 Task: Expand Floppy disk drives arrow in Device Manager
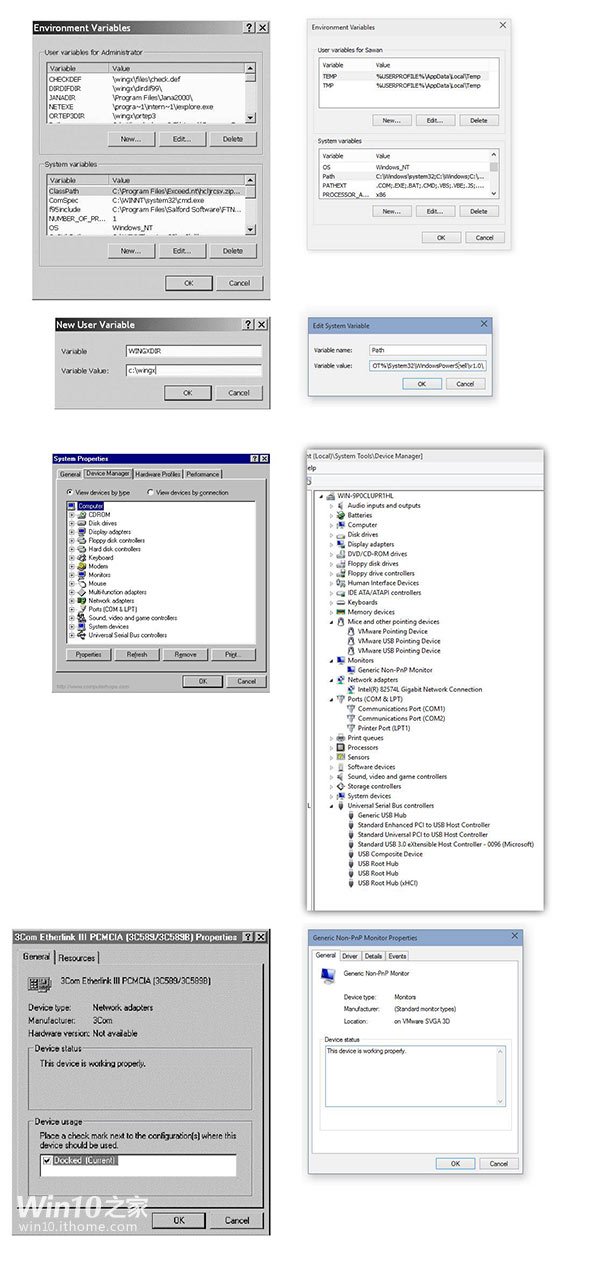click(x=331, y=564)
